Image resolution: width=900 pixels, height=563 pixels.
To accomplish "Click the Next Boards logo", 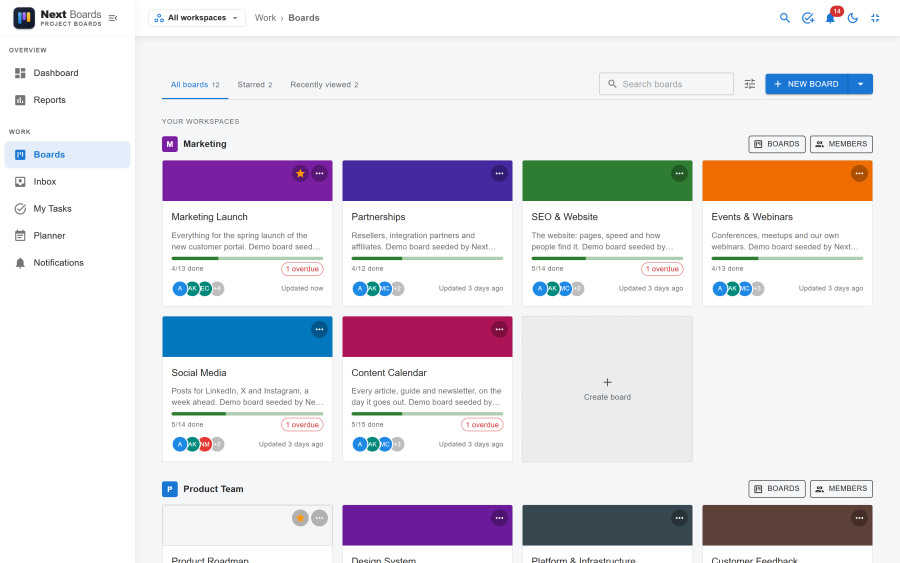I will pyautogui.click(x=57, y=18).
